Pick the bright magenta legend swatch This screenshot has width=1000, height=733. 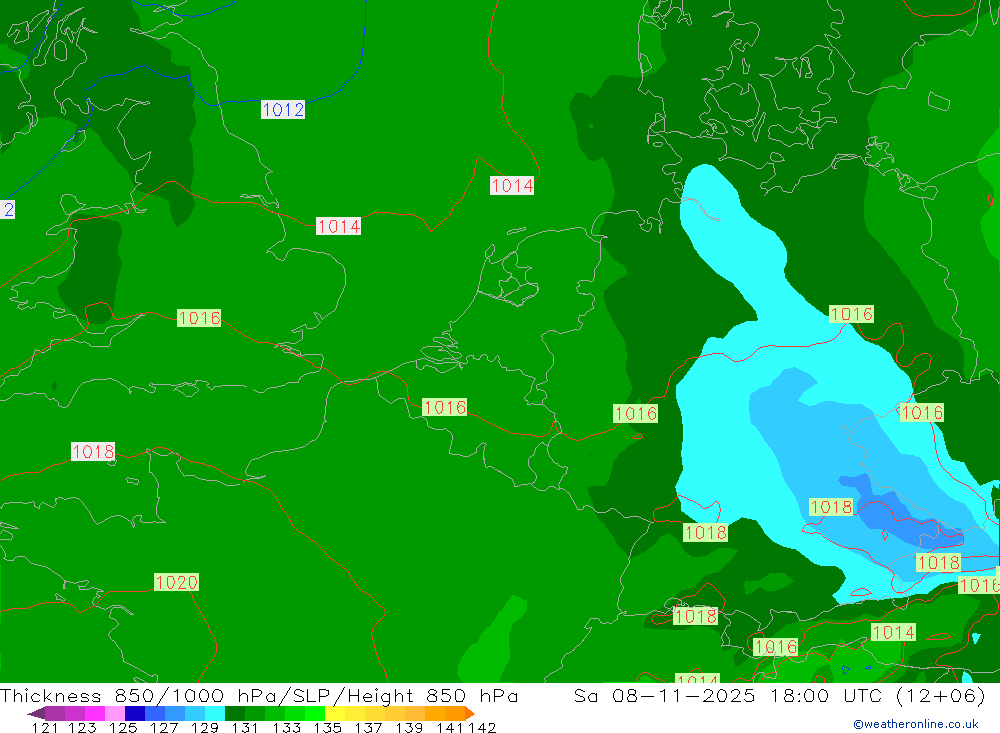pos(94,713)
